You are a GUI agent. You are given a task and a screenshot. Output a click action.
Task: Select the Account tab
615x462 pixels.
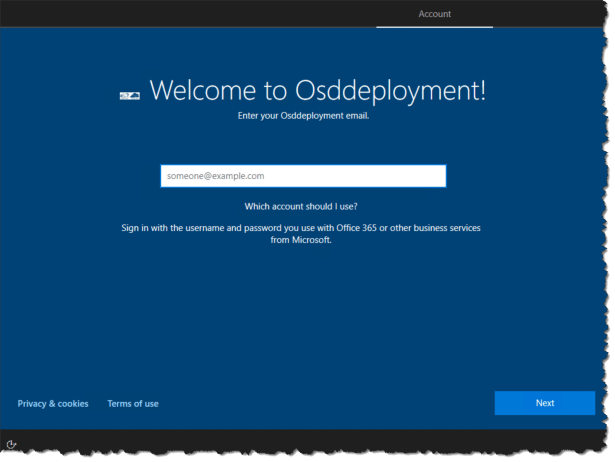click(435, 14)
